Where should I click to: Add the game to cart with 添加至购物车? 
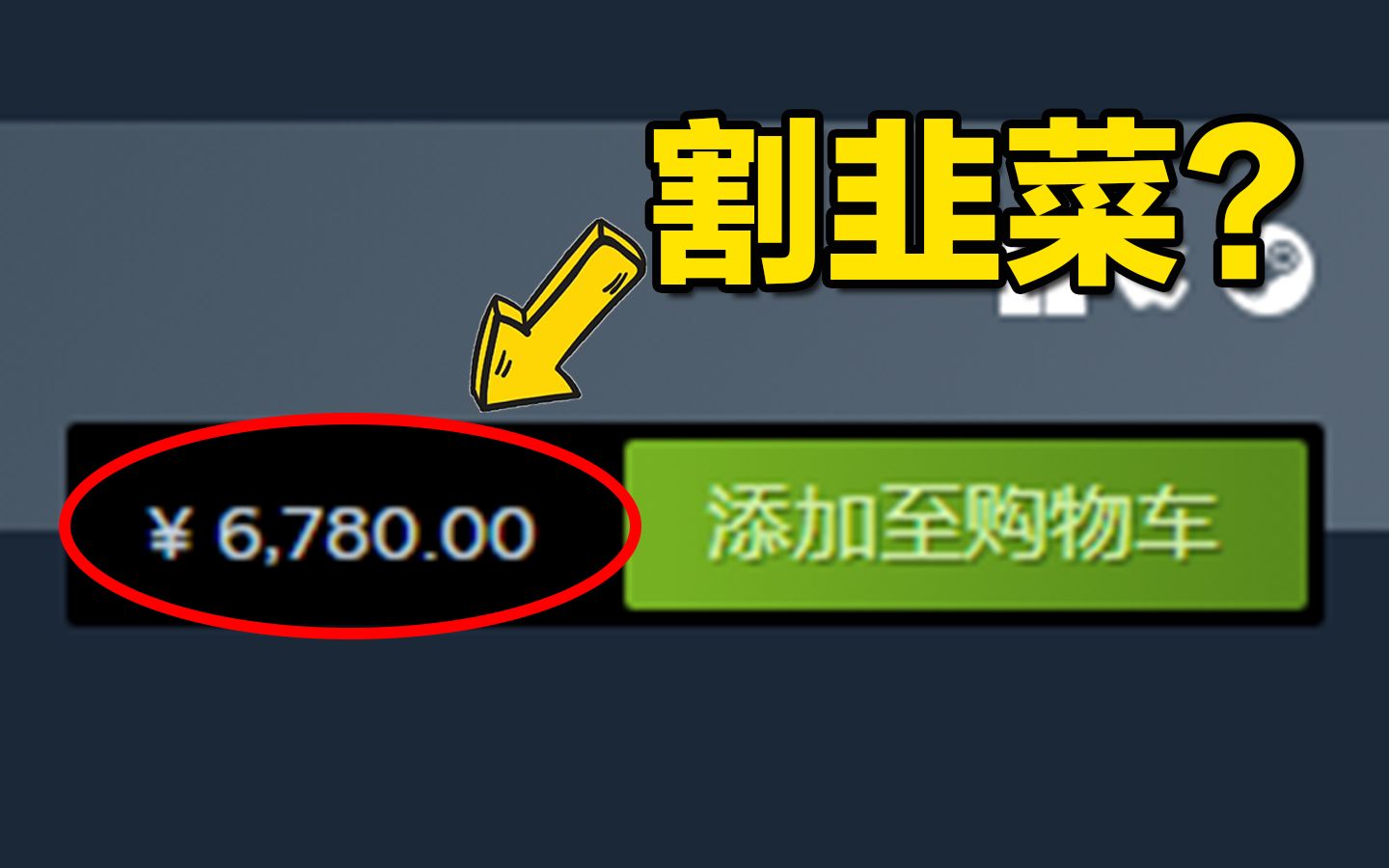(x=966, y=525)
